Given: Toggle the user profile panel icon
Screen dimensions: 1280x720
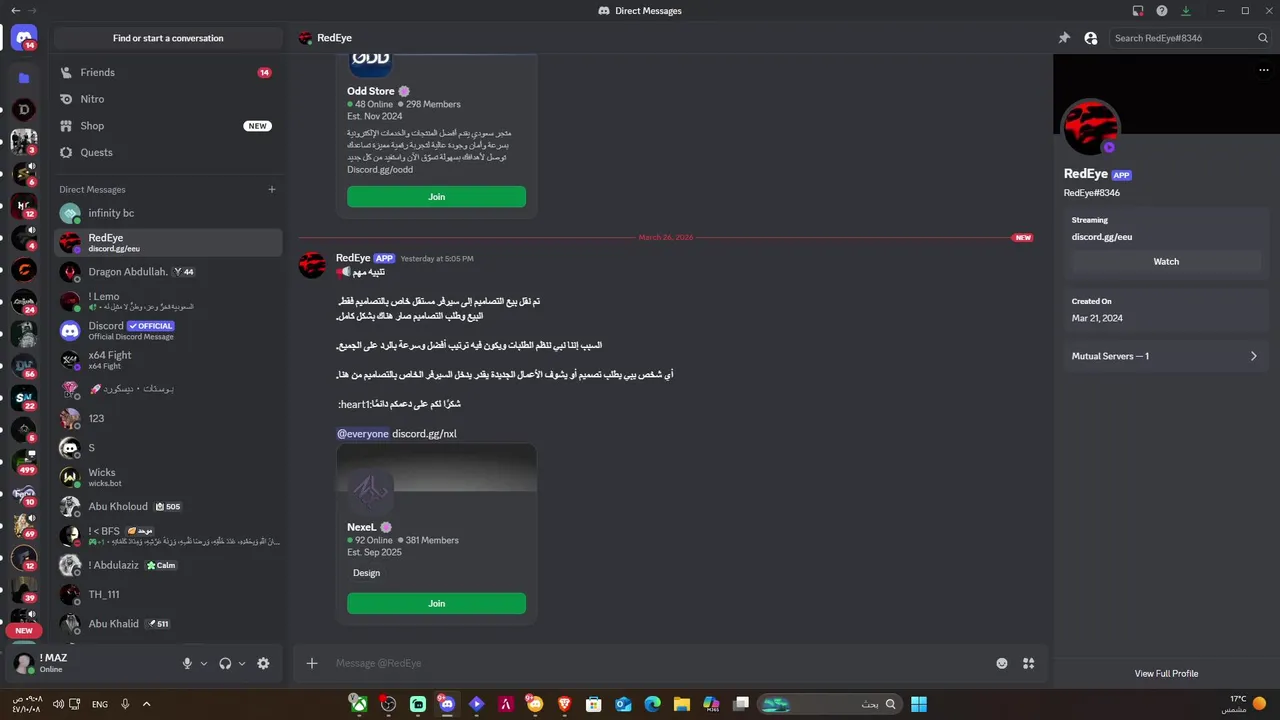Looking at the screenshot, I should (x=1091, y=38).
